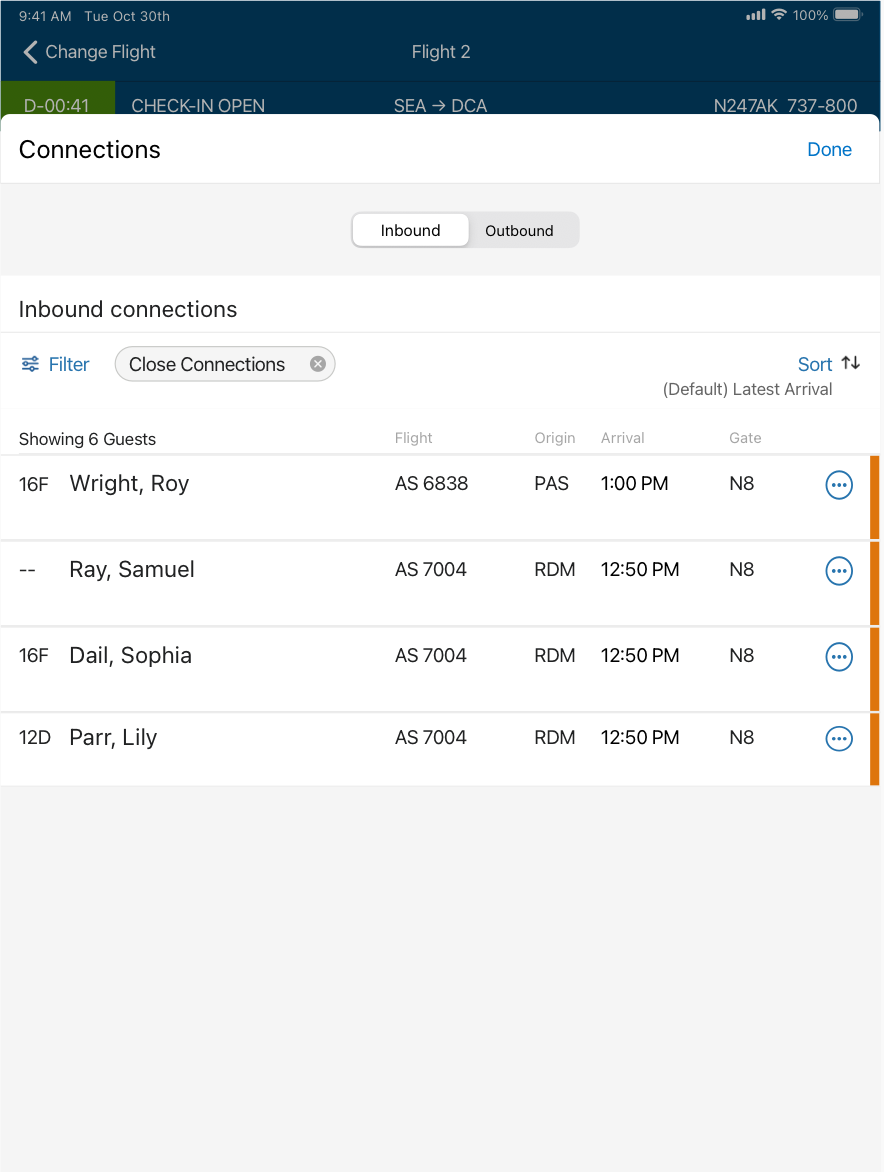Screen dimensions: 884x1172
Task: Switch to the Inbound tab
Action: pos(410,230)
